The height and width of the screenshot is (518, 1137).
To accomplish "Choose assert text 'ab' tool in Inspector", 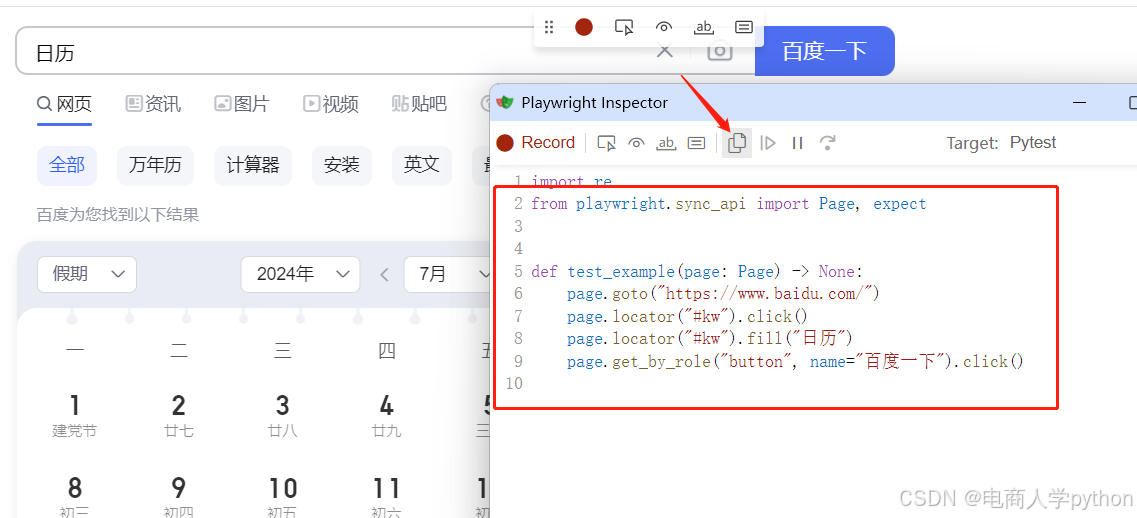I will click(x=666, y=143).
